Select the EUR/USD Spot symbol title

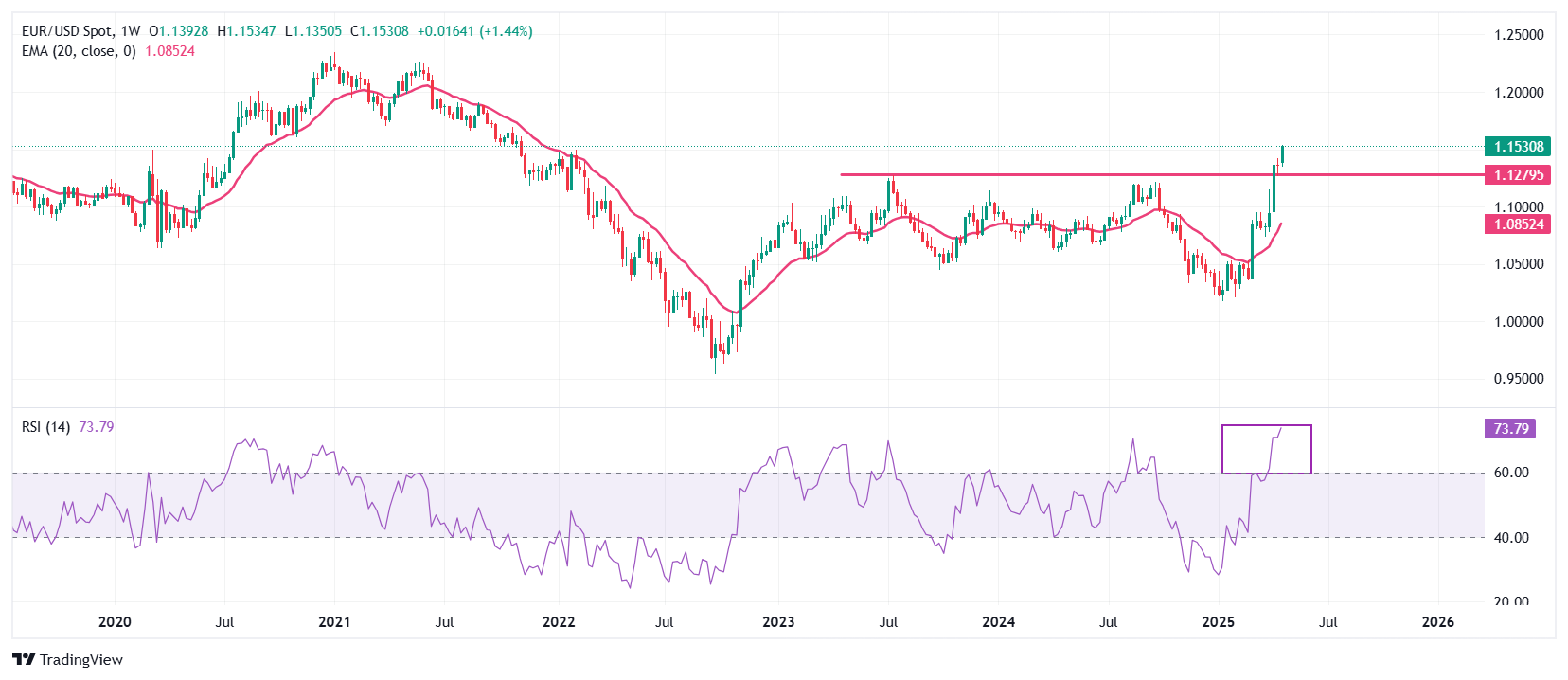(x=67, y=31)
